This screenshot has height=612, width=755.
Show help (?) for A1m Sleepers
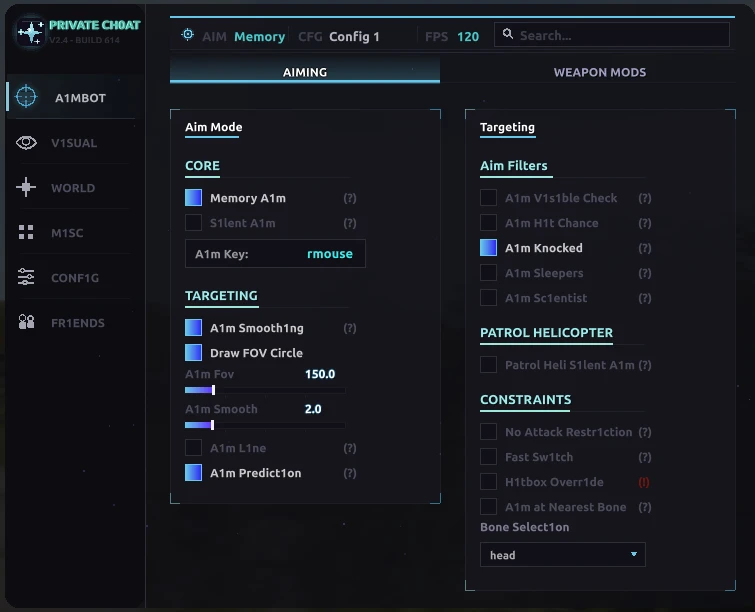(x=645, y=273)
